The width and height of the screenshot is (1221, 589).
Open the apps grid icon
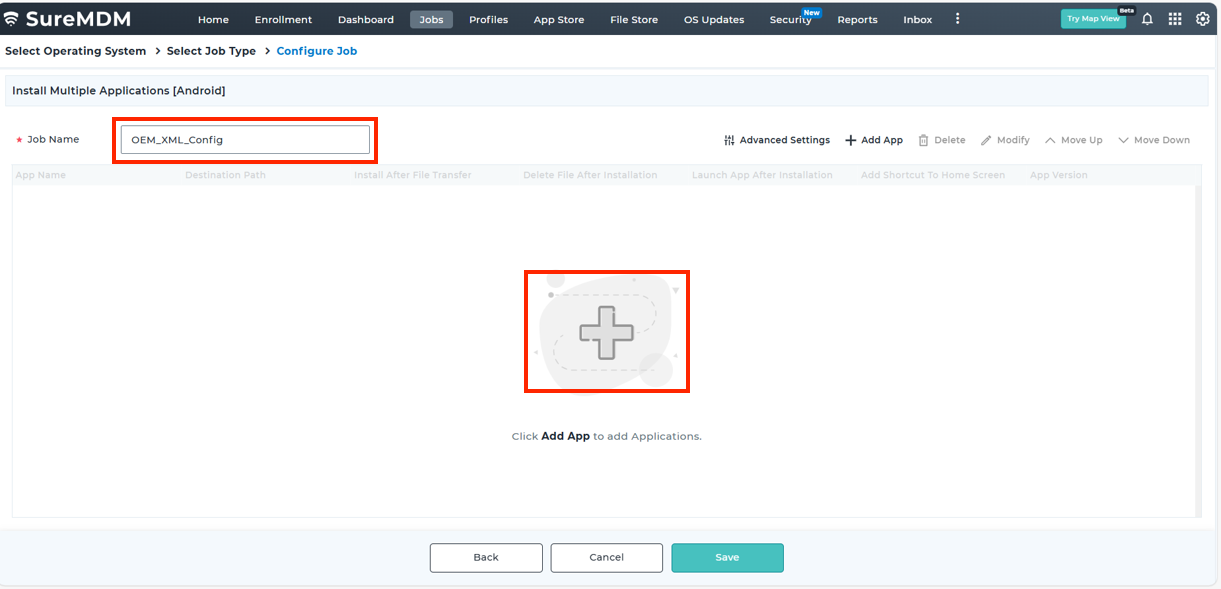(x=1175, y=19)
